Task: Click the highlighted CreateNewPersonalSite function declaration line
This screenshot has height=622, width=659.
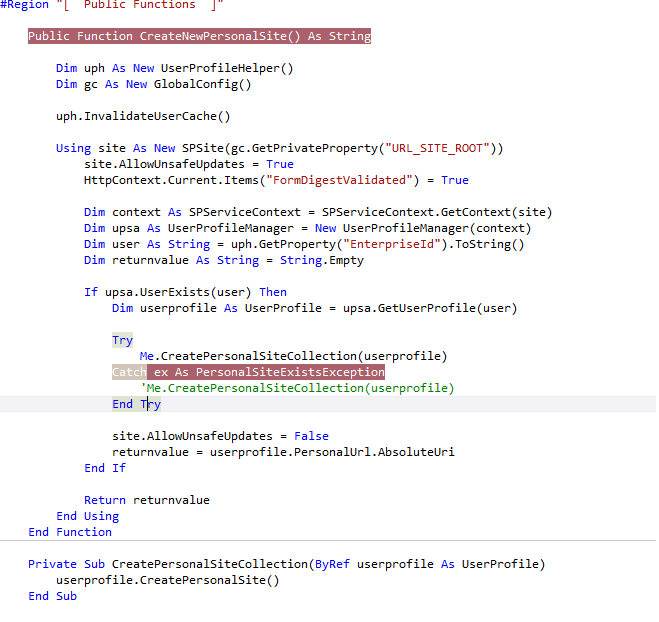Action: [x=199, y=36]
